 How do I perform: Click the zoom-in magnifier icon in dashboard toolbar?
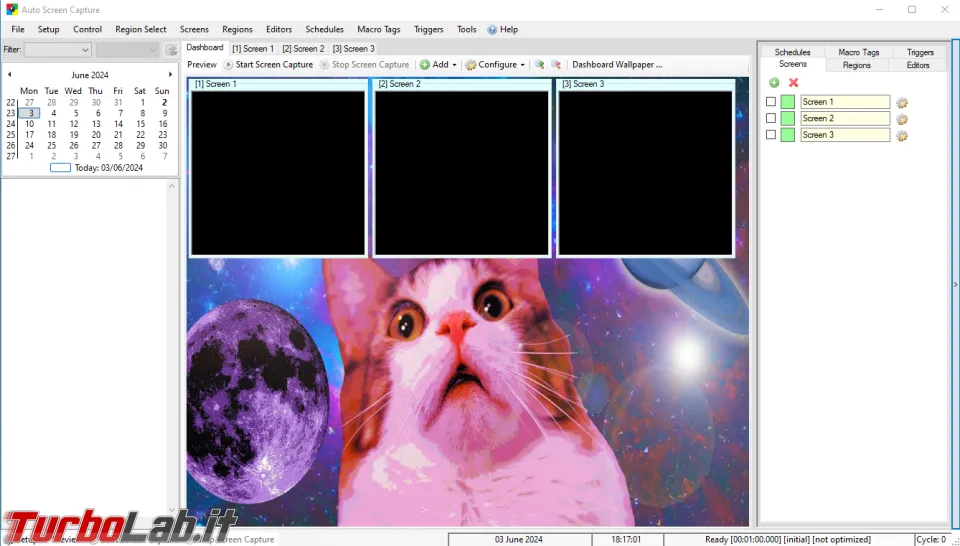tap(539, 64)
